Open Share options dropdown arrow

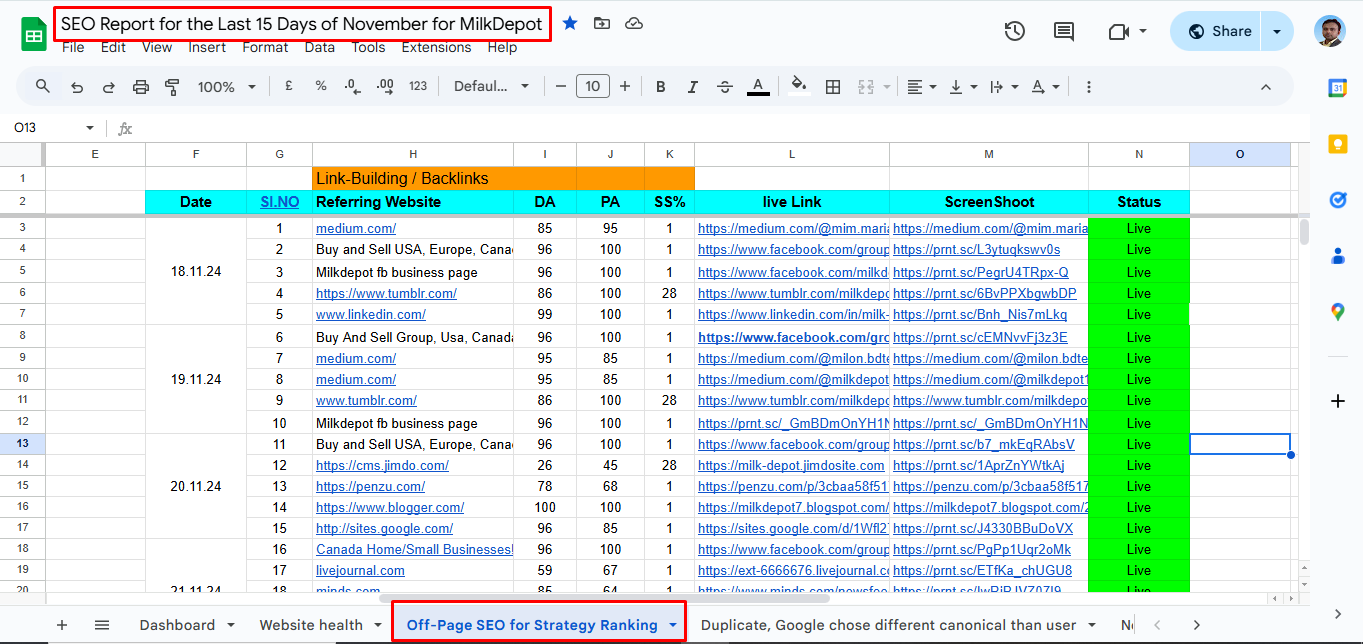1277,31
